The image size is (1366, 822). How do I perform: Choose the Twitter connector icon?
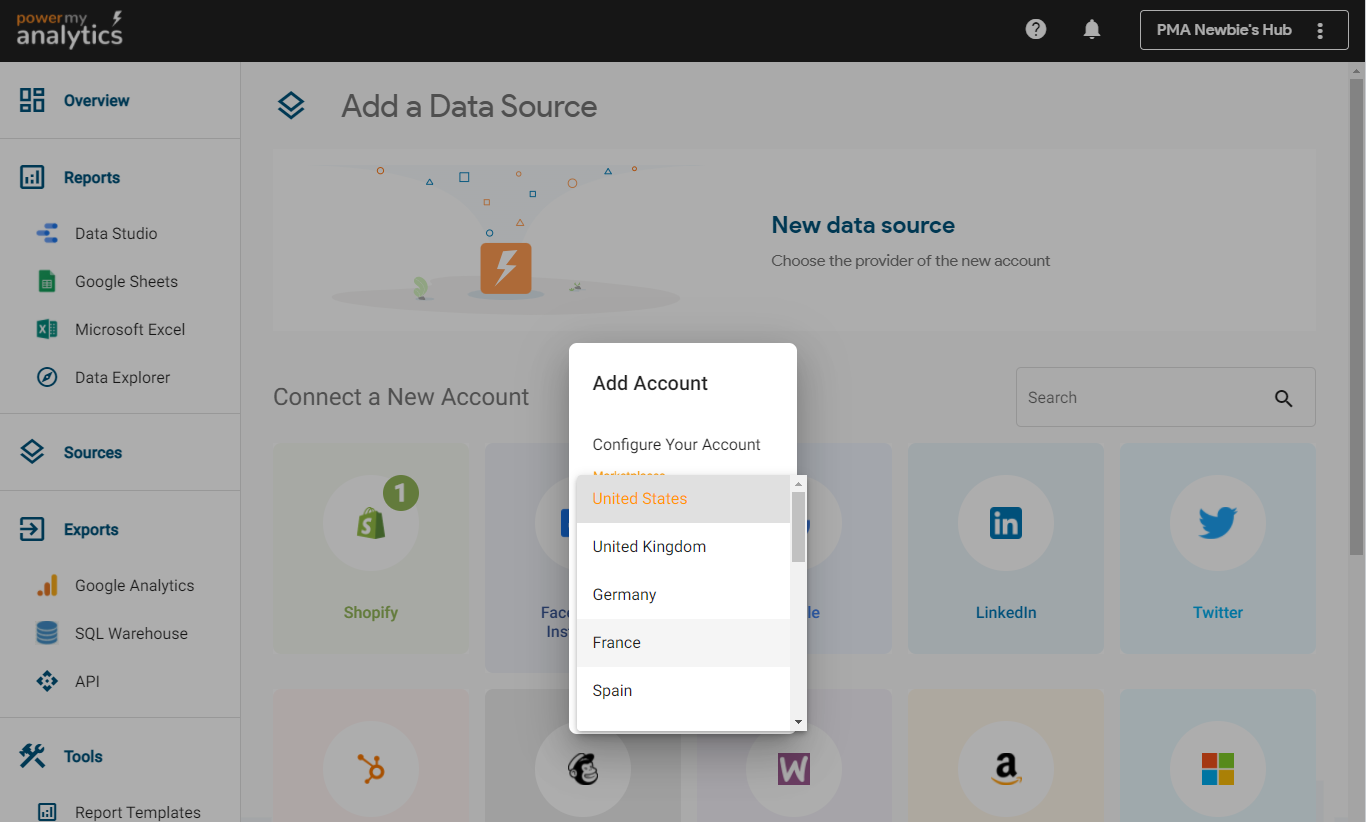click(1217, 523)
